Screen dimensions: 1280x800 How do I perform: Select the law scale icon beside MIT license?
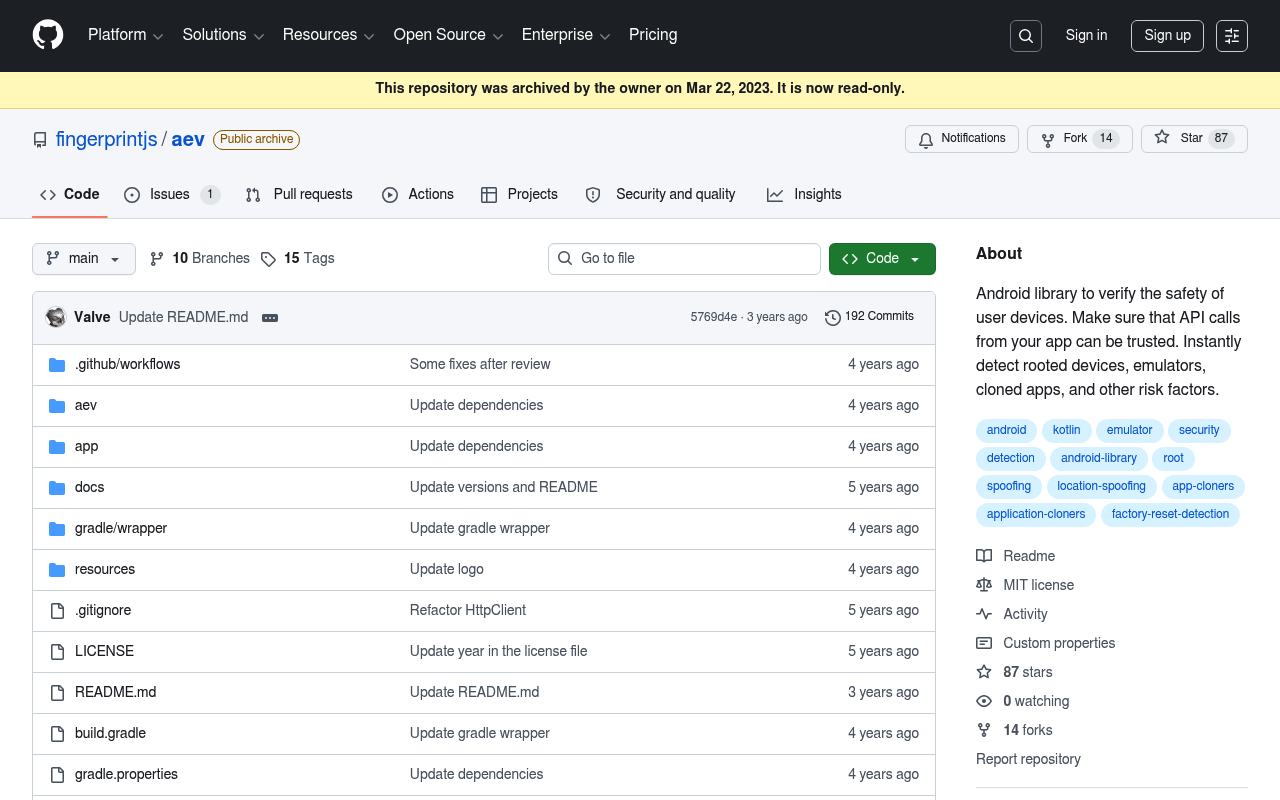click(984, 585)
